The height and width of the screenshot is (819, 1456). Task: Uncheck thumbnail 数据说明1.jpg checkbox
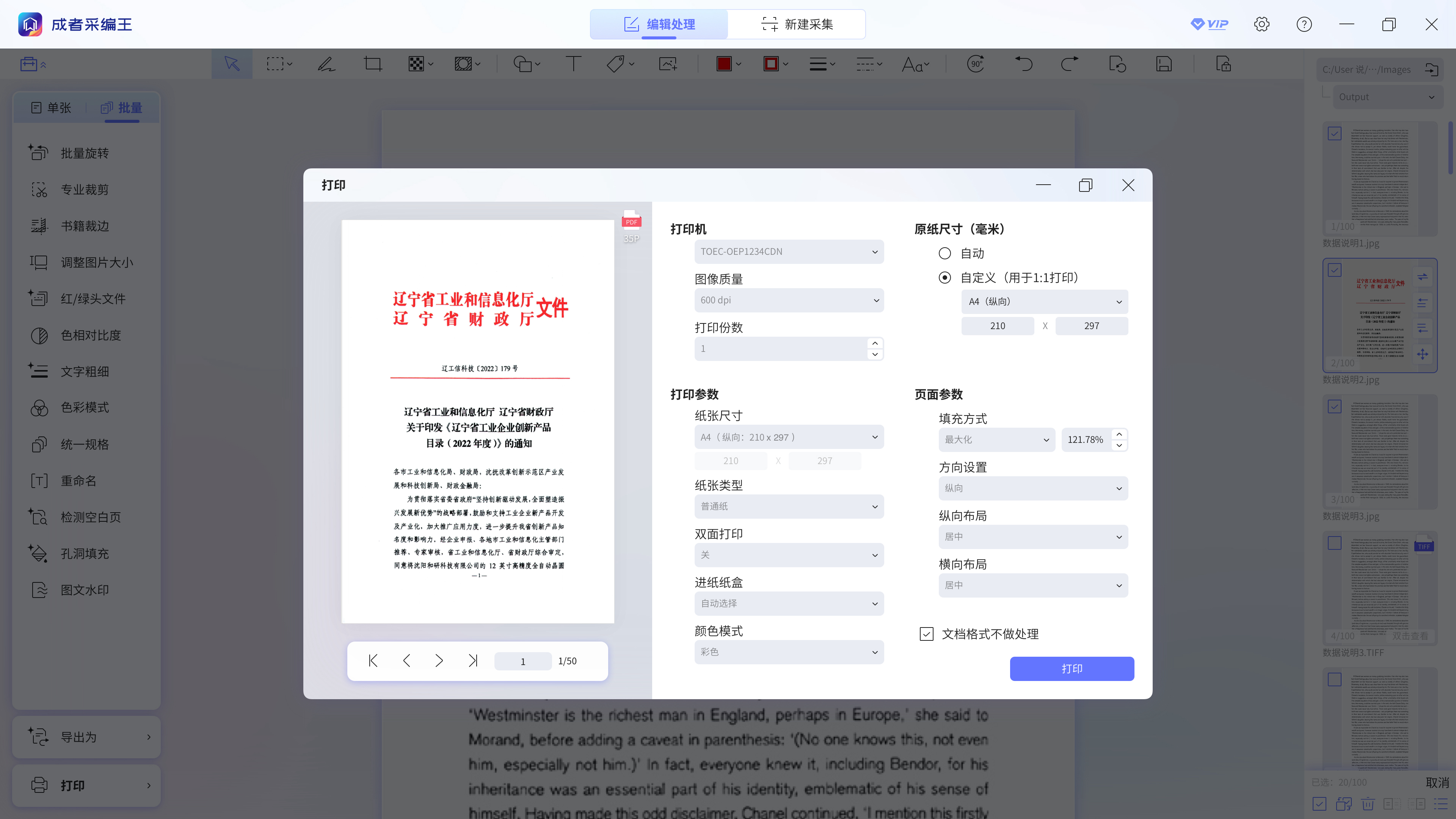pyautogui.click(x=1335, y=133)
